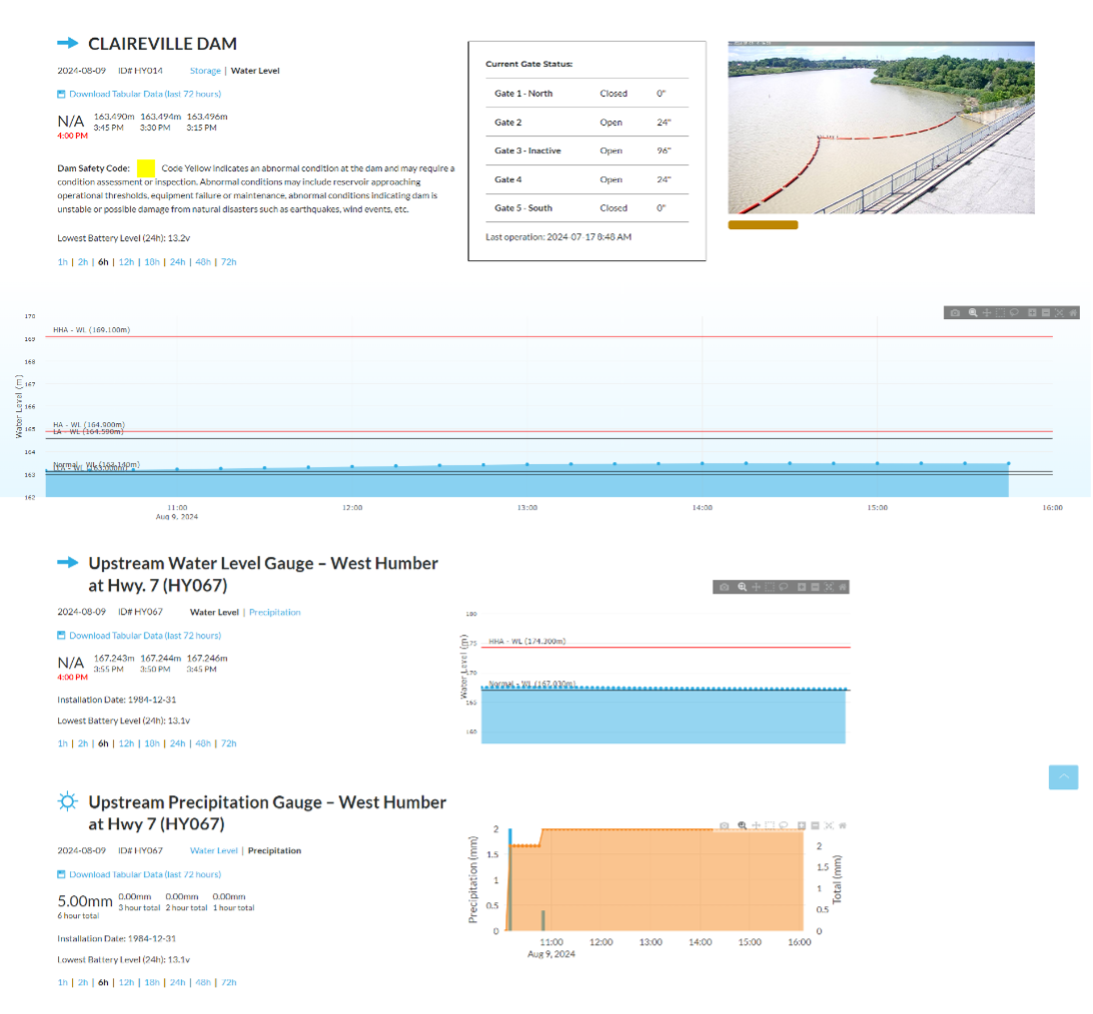Viewport: 1093px width, 1014px height.
Task: Zoom in using plus icon on Claireville Dam chart
Action: tap(1032, 313)
